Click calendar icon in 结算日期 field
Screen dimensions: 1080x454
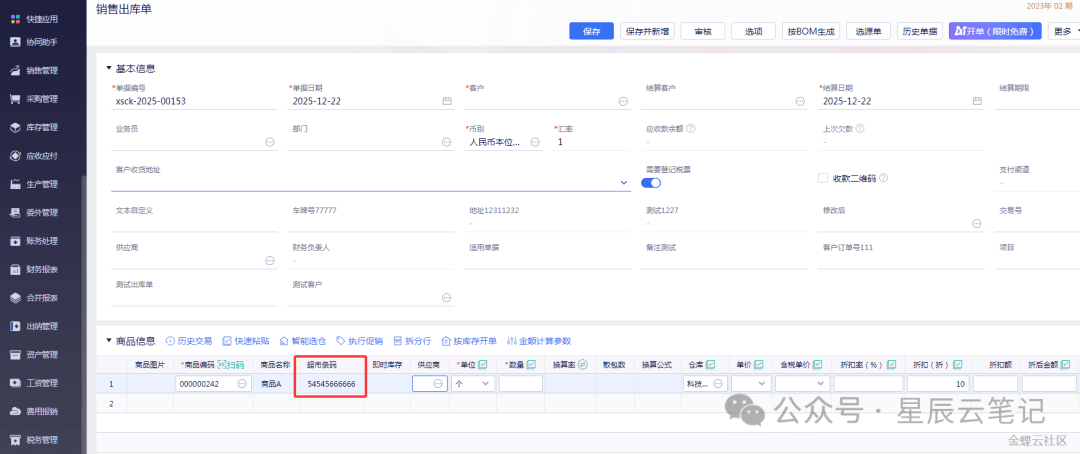pyautogui.click(x=977, y=101)
